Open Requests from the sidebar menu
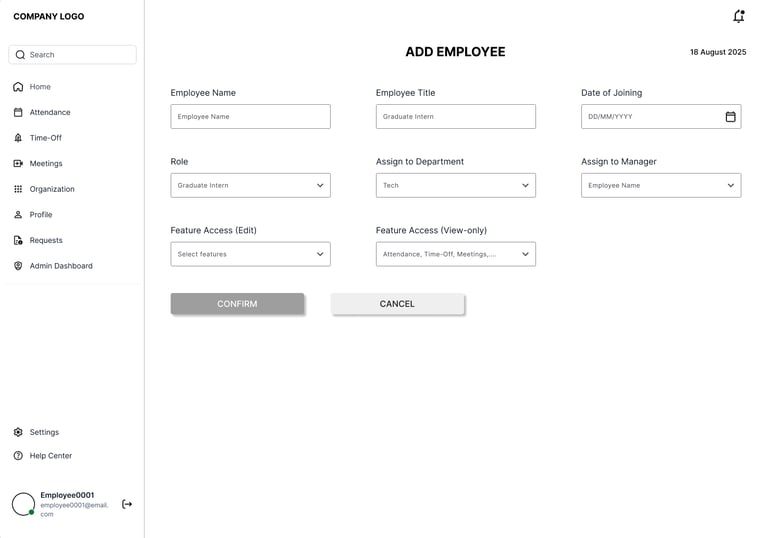This screenshot has width=768, height=538. [46, 240]
